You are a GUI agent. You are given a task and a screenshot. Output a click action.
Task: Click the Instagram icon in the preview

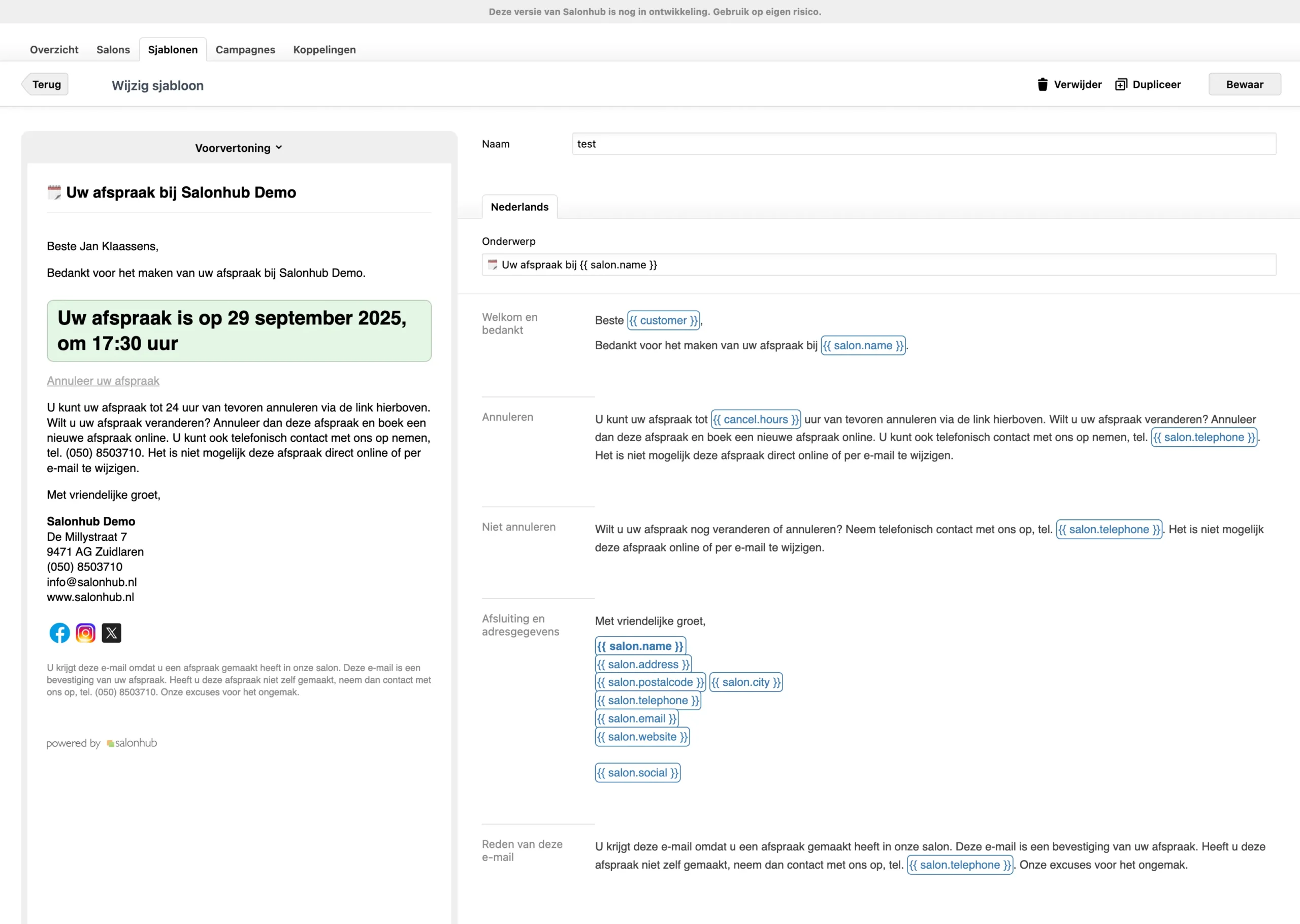click(x=86, y=633)
